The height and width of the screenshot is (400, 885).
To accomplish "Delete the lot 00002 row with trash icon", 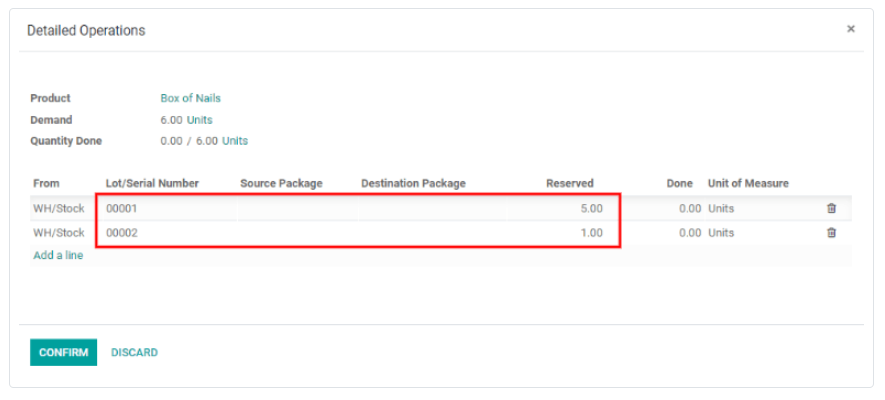I will [831, 233].
